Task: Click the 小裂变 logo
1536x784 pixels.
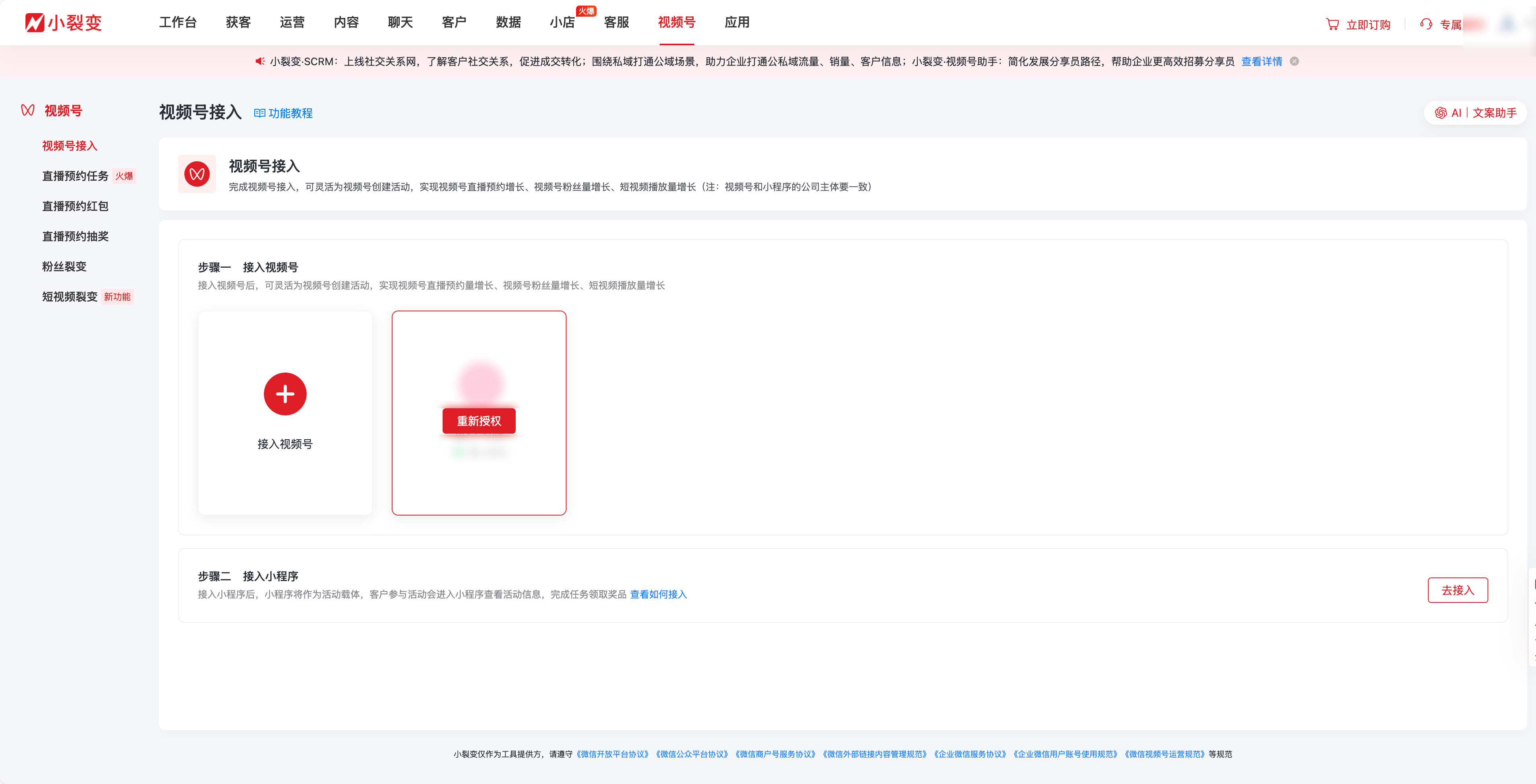Action: 64,23
